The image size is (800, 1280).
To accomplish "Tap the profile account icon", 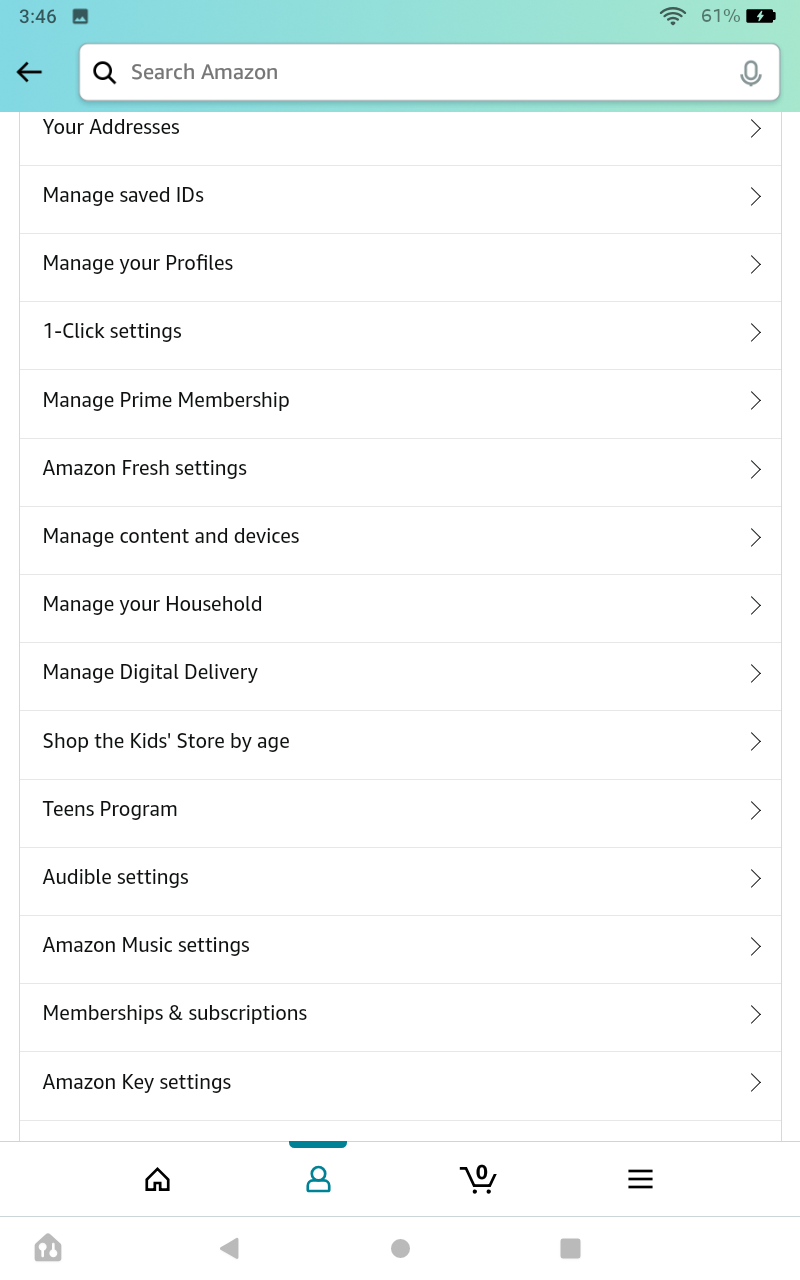I will 318,1180.
